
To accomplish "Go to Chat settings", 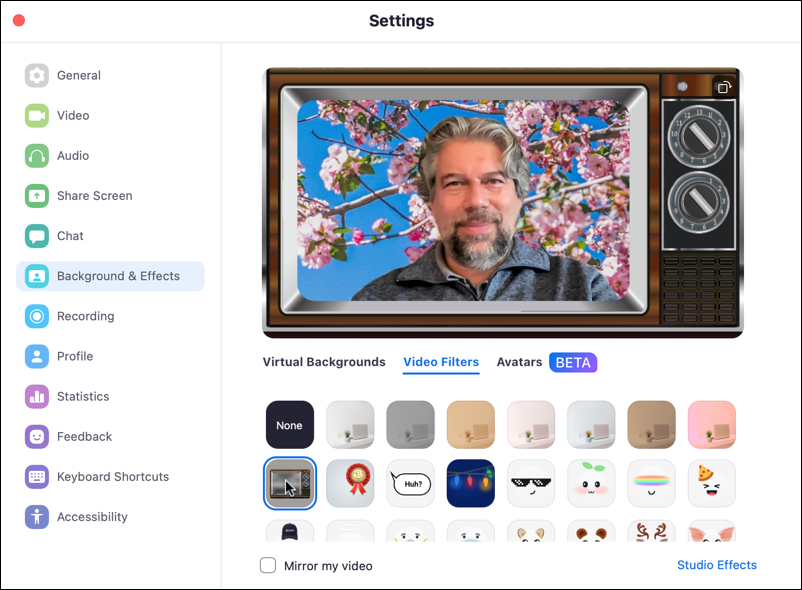I will pos(69,236).
